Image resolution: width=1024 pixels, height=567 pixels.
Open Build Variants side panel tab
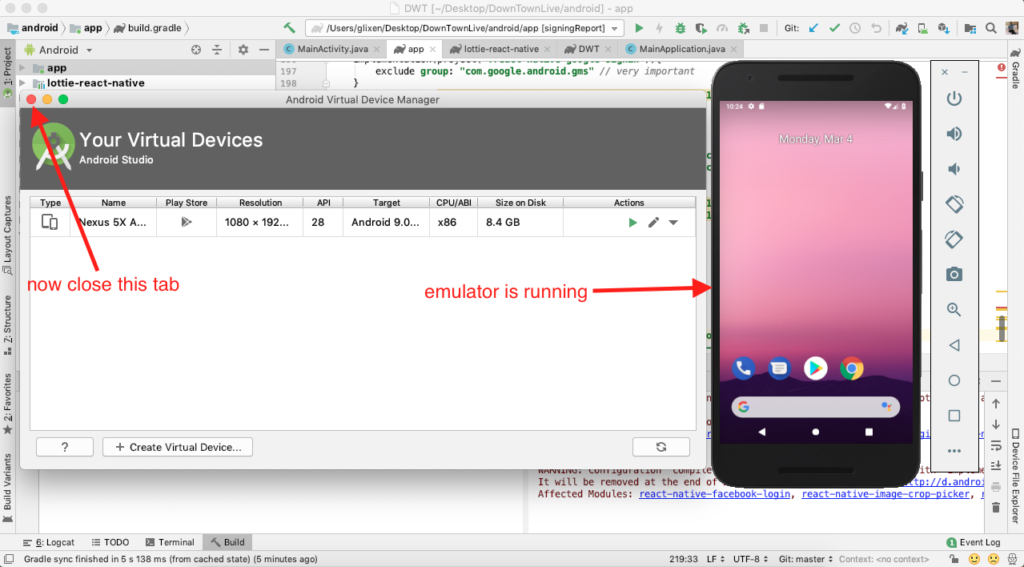[7, 487]
